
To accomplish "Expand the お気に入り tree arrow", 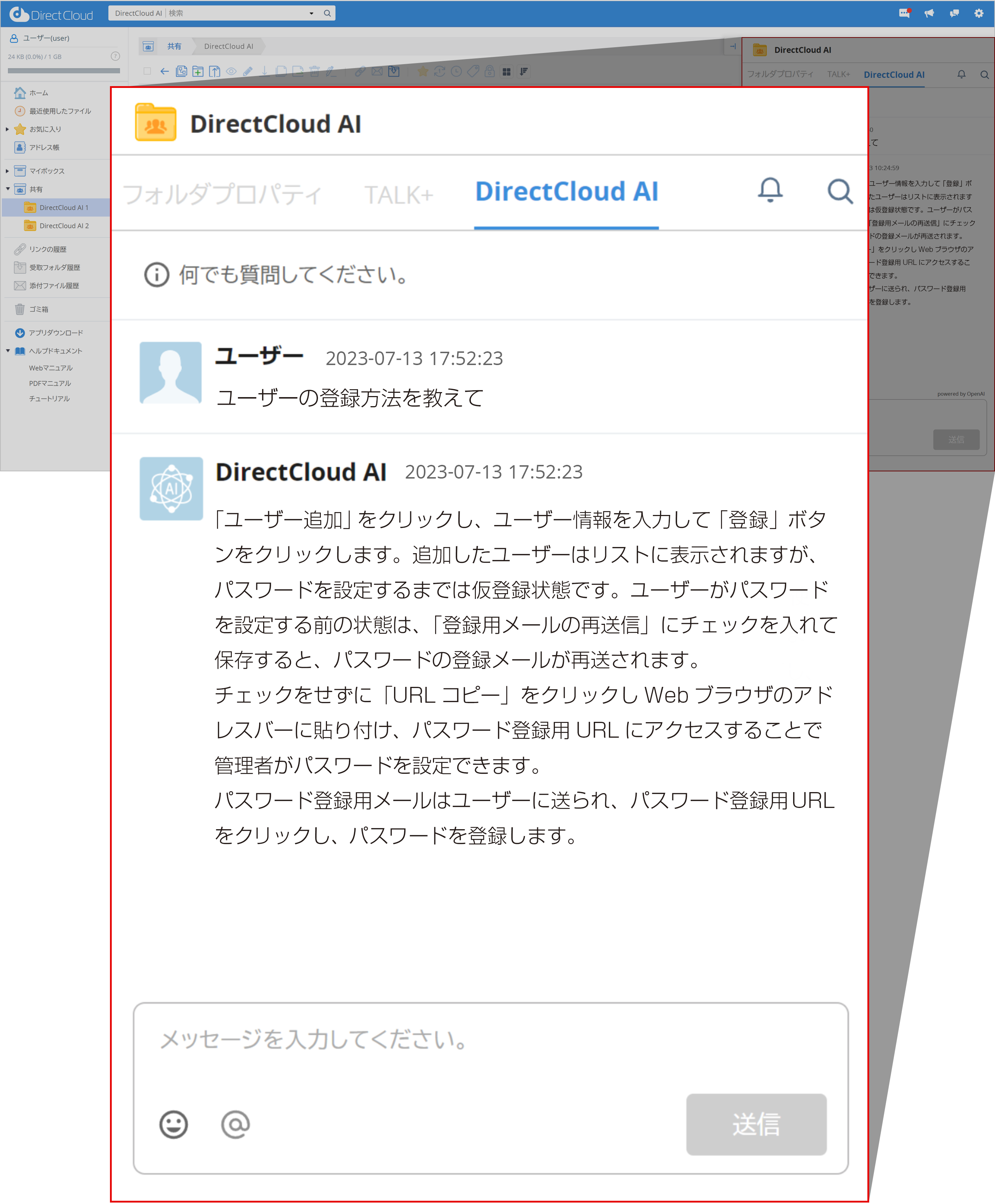I will pos(8,129).
